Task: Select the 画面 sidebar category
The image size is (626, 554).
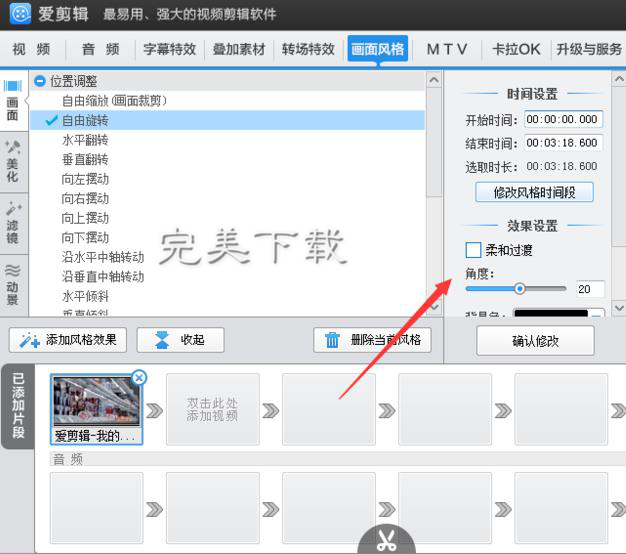Action: [x=13, y=101]
